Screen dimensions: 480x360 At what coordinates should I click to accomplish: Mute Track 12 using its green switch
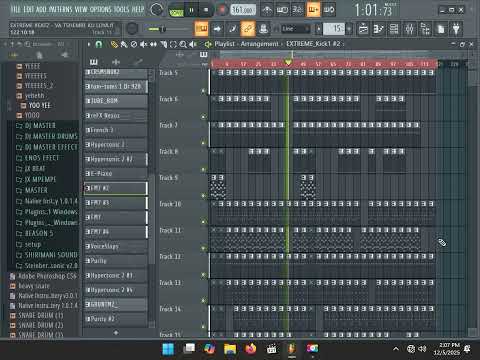(x=203, y=274)
